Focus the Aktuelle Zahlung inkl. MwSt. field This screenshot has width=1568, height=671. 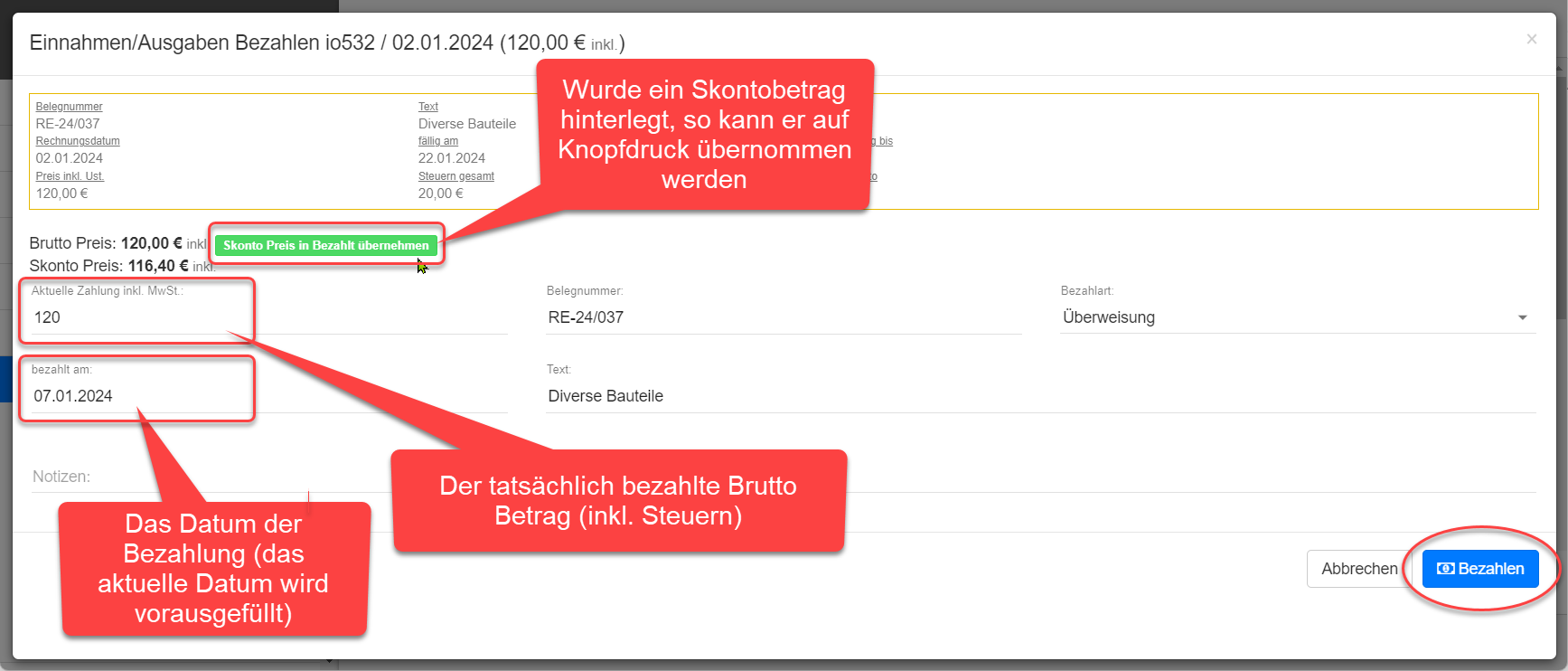[x=136, y=317]
